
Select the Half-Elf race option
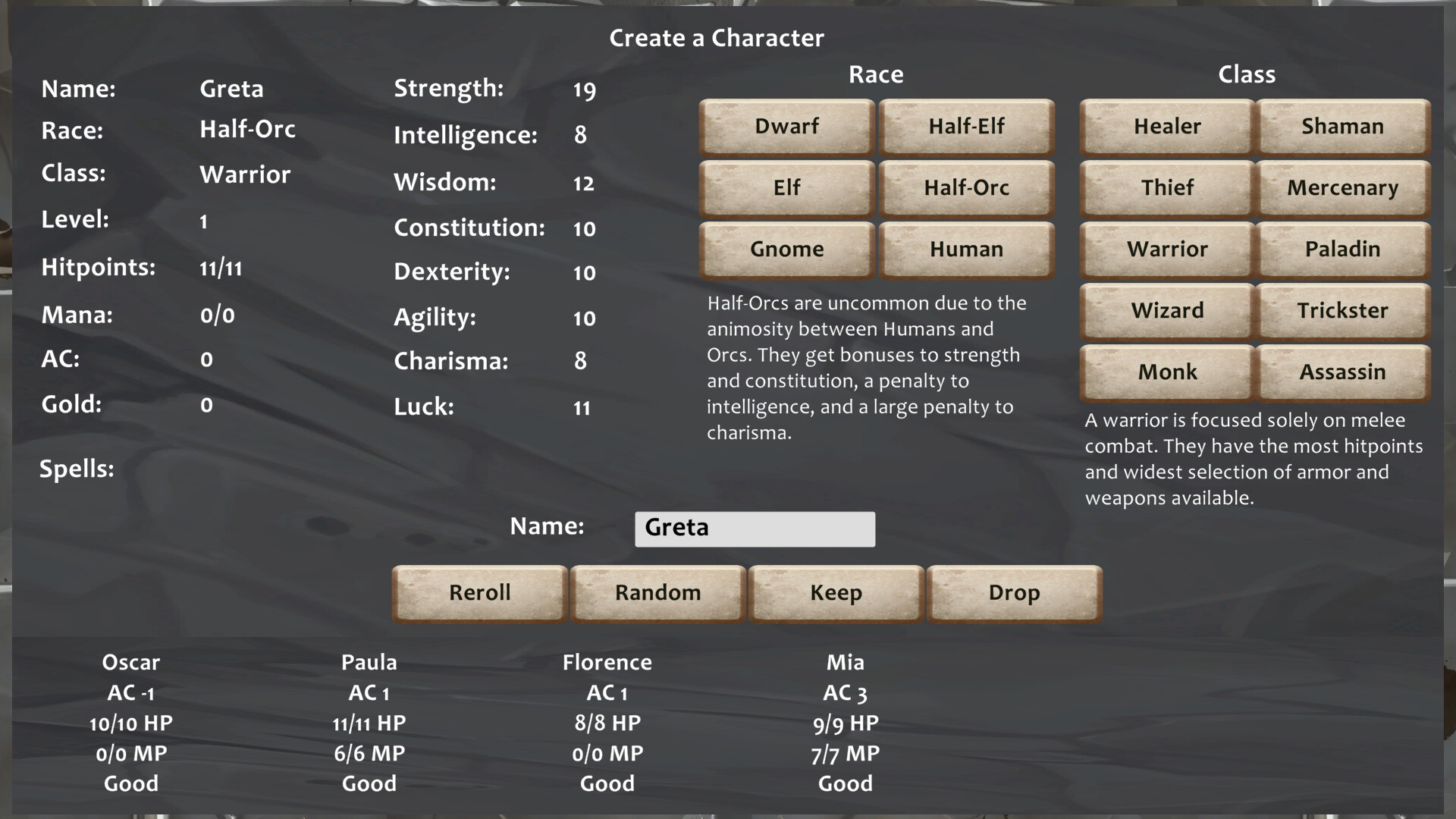tap(966, 126)
